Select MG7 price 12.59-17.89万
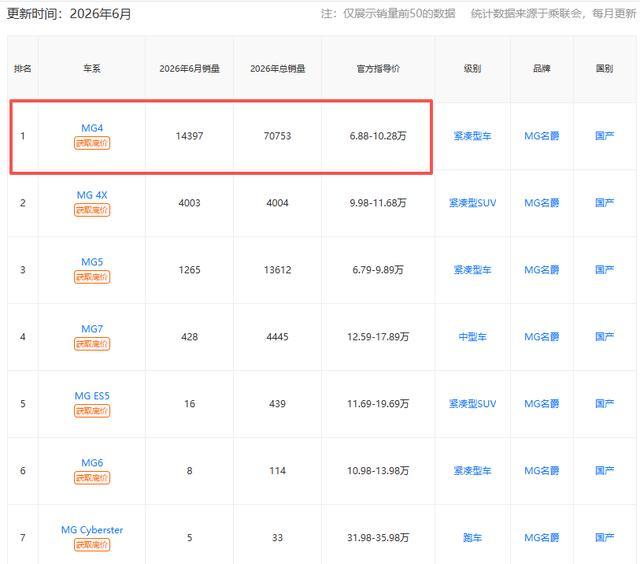Viewport: 640px width, 564px height. click(x=378, y=337)
